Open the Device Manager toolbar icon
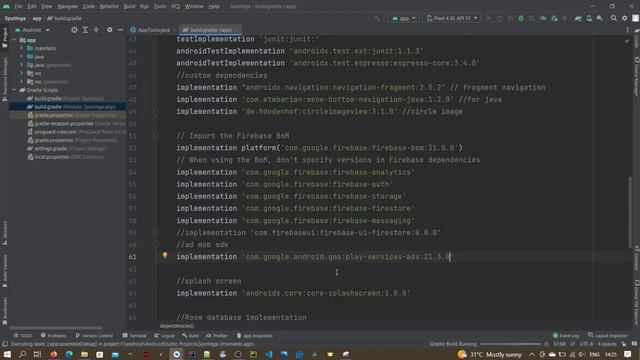Screen dimensions: 640x360 [589, 18]
